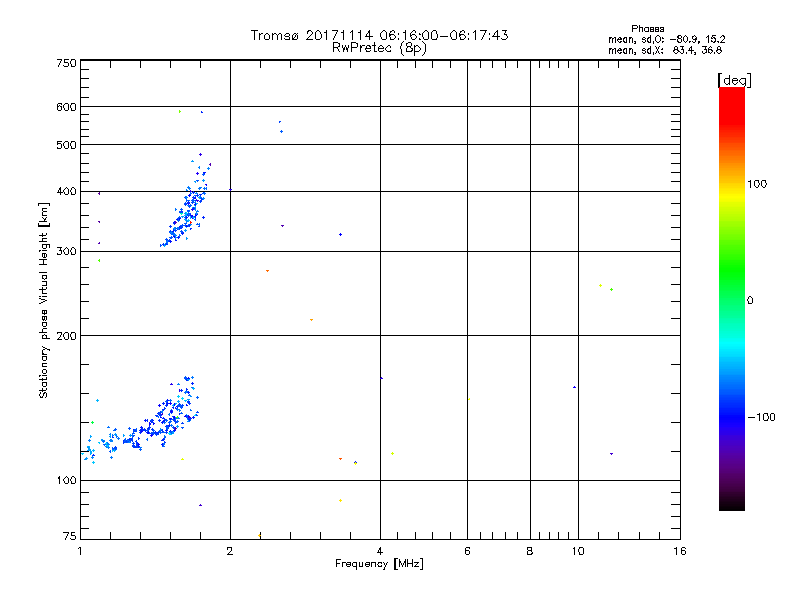Click the y-axis tick label '400'
Viewport: 800px width, 600px height.
pyautogui.click(x=66, y=191)
